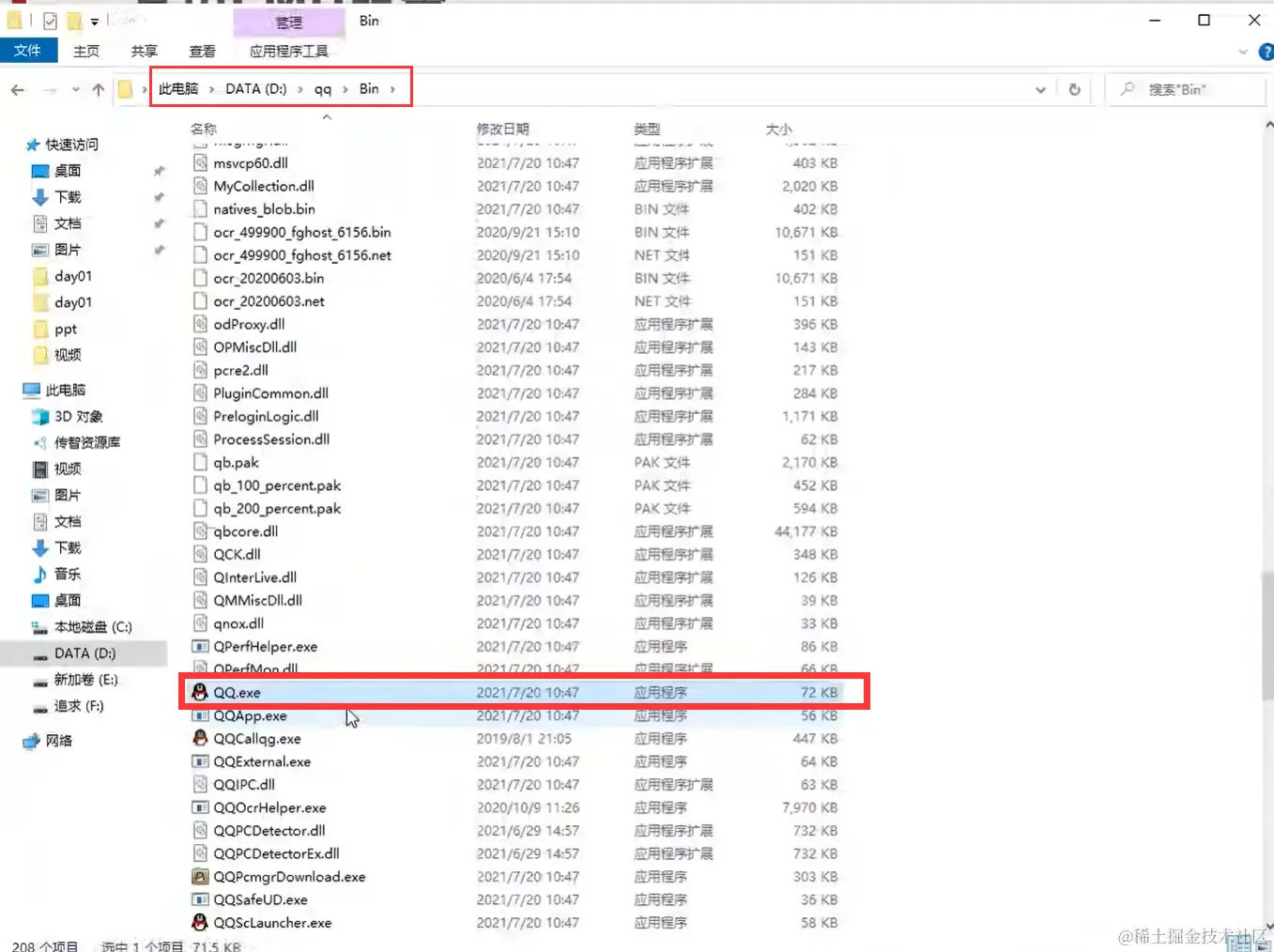Open 音乐 folder in the sidebar
Image resolution: width=1274 pixels, height=952 pixels.
click(67, 574)
